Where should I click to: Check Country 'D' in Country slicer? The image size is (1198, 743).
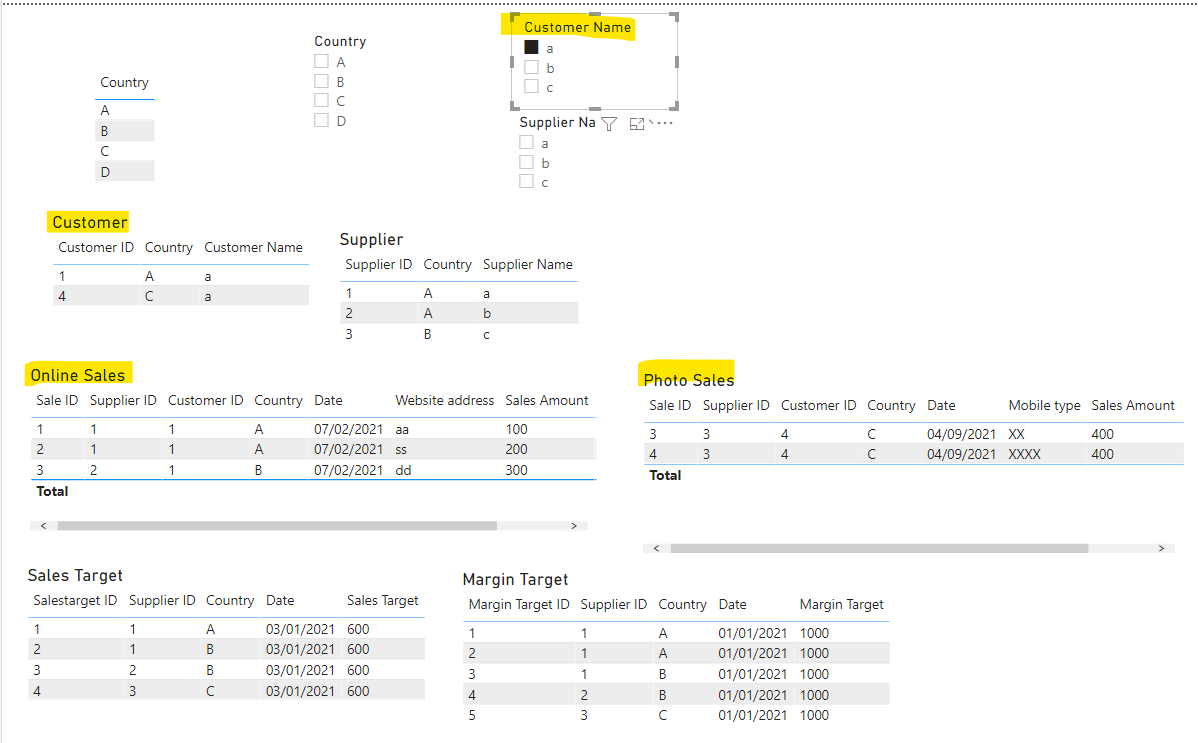click(322, 120)
